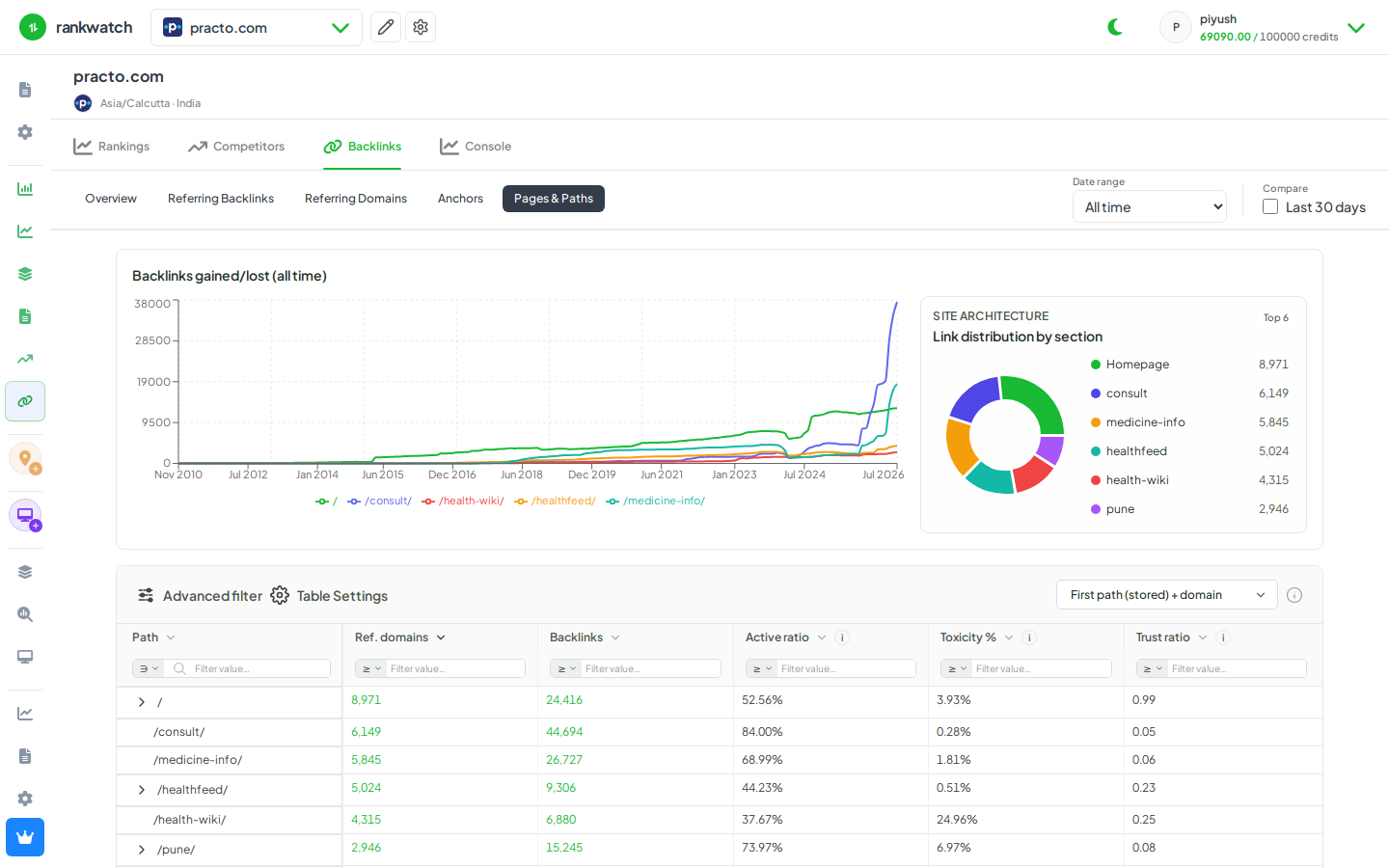Open the magnifier chart search sidebar icon

(x=25, y=614)
